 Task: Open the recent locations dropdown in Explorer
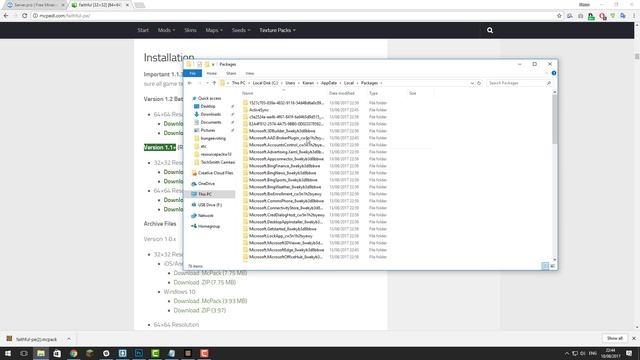coord(207,83)
